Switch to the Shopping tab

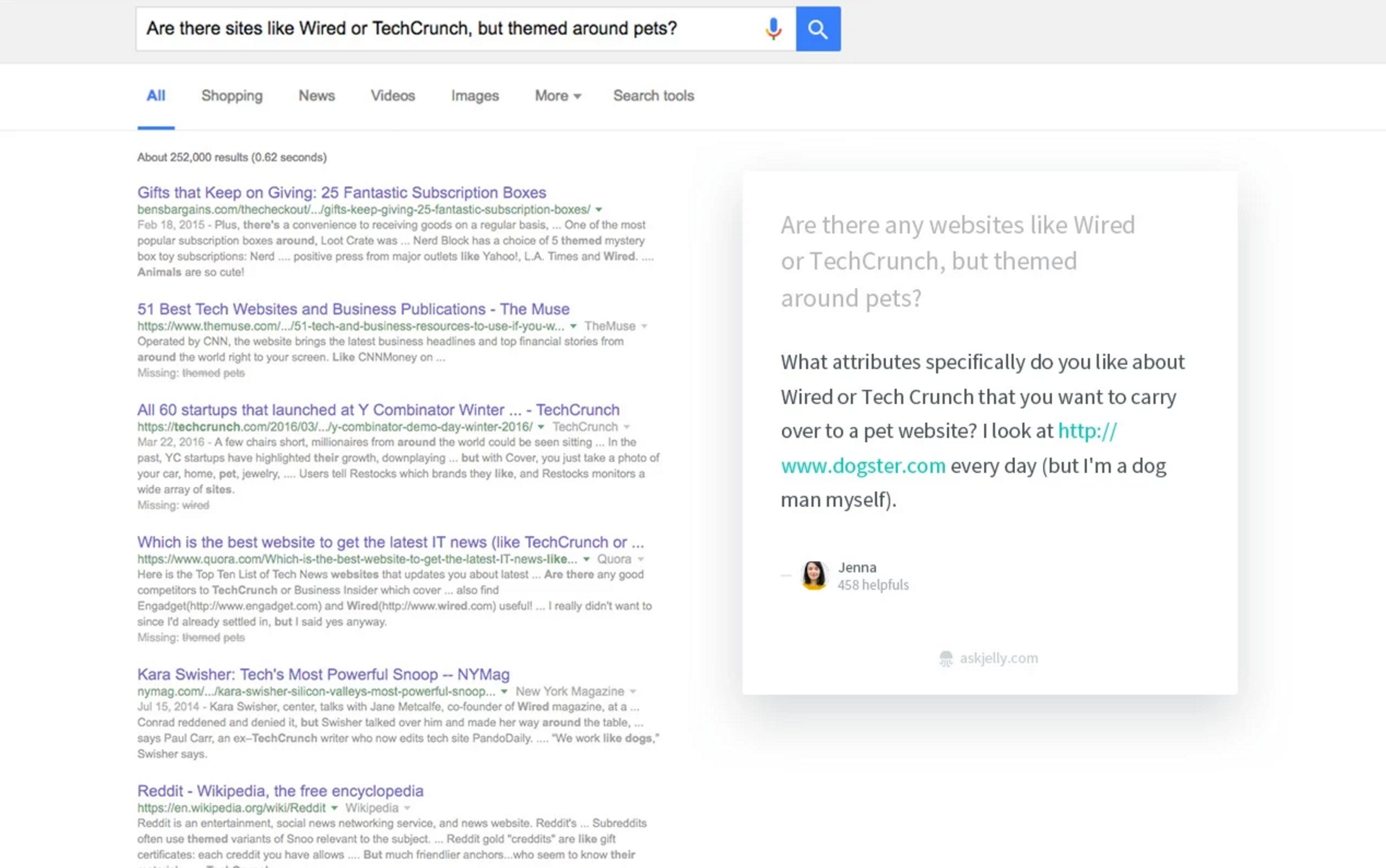click(x=232, y=96)
